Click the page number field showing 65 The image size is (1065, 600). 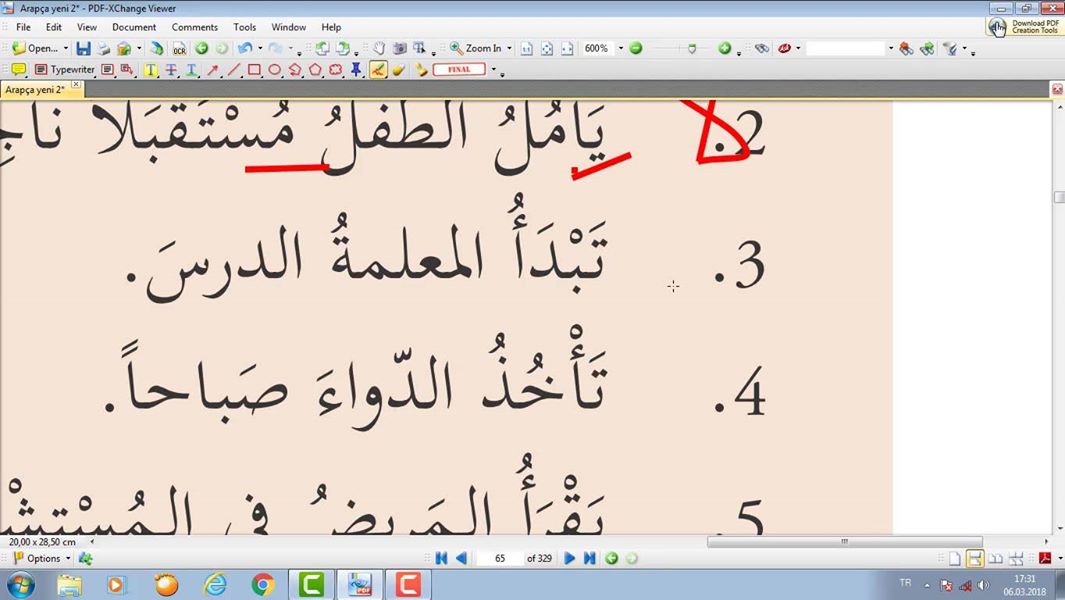tap(500, 559)
